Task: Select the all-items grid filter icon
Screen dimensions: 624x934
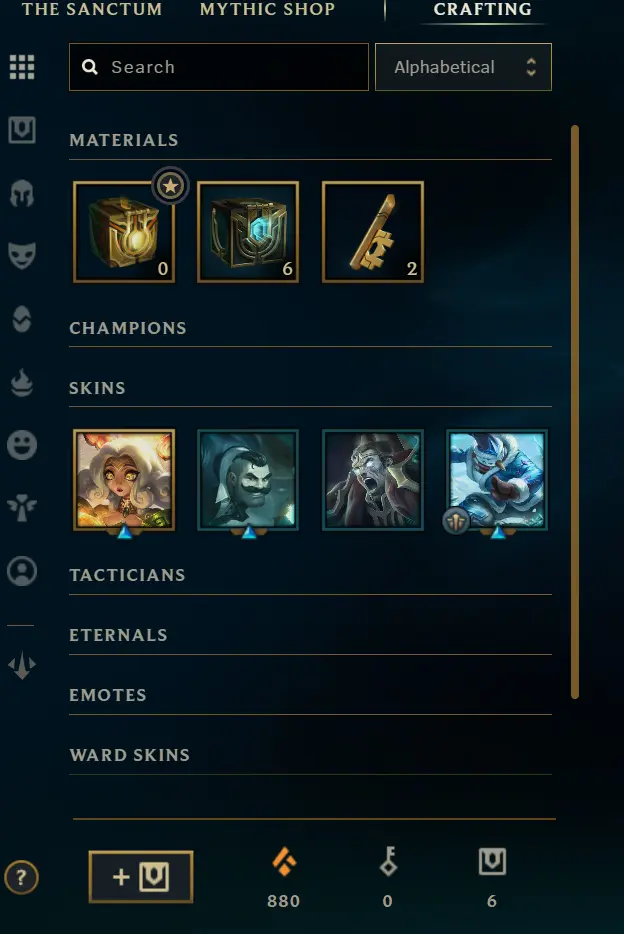Action: click(22, 67)
